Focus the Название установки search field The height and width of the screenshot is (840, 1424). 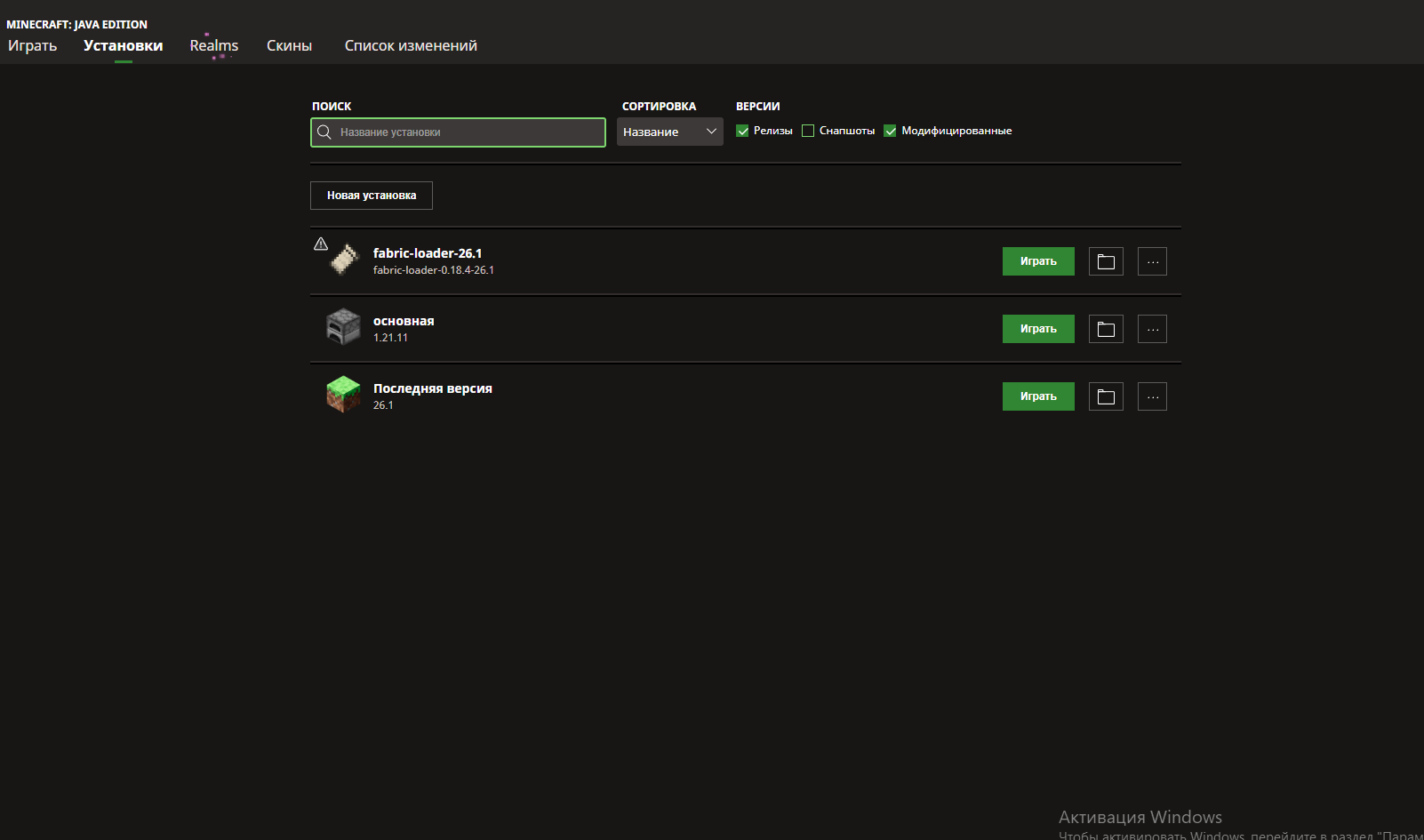[458, 132]
